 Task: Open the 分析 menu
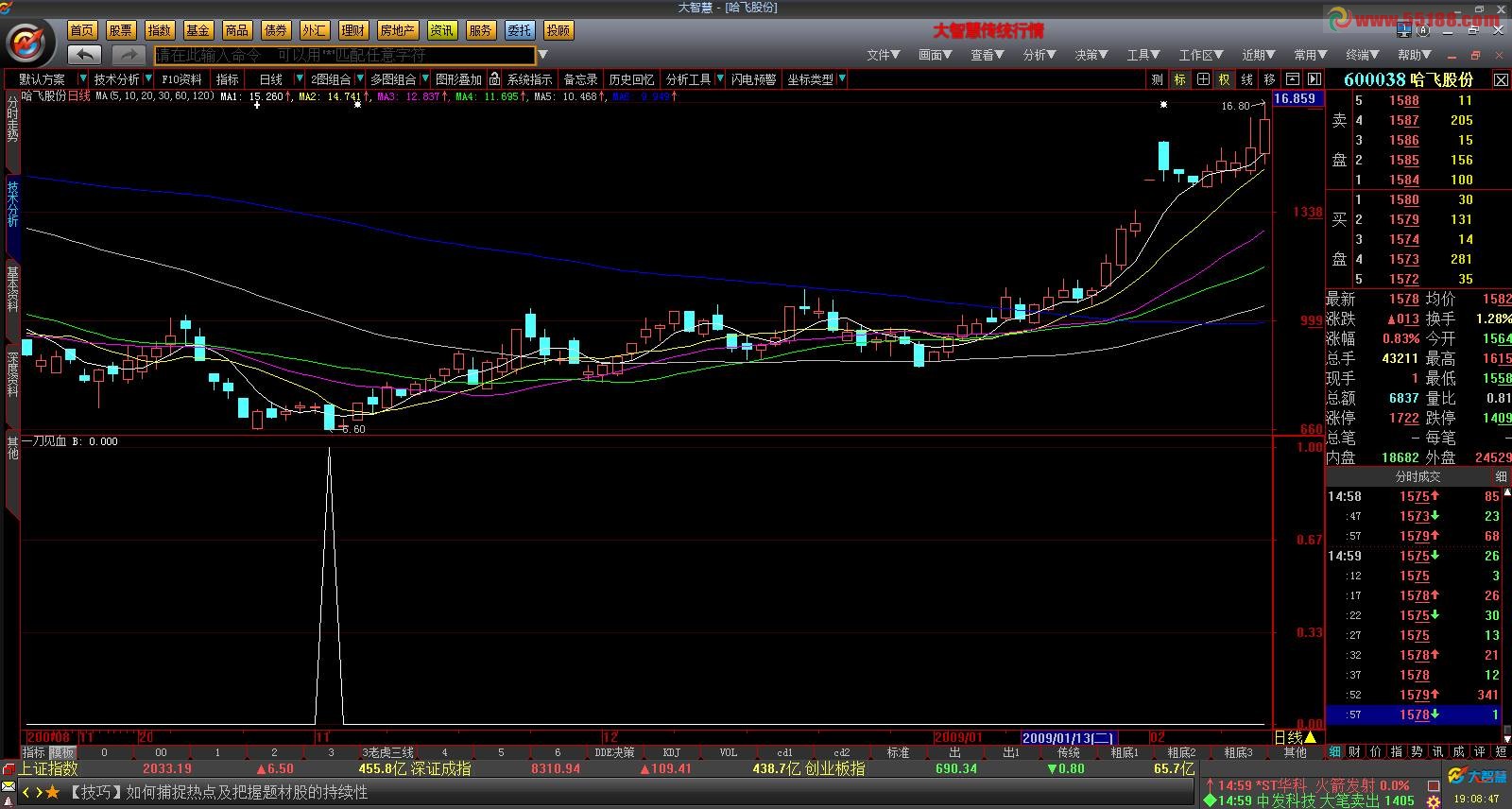tap(1039, 55)
